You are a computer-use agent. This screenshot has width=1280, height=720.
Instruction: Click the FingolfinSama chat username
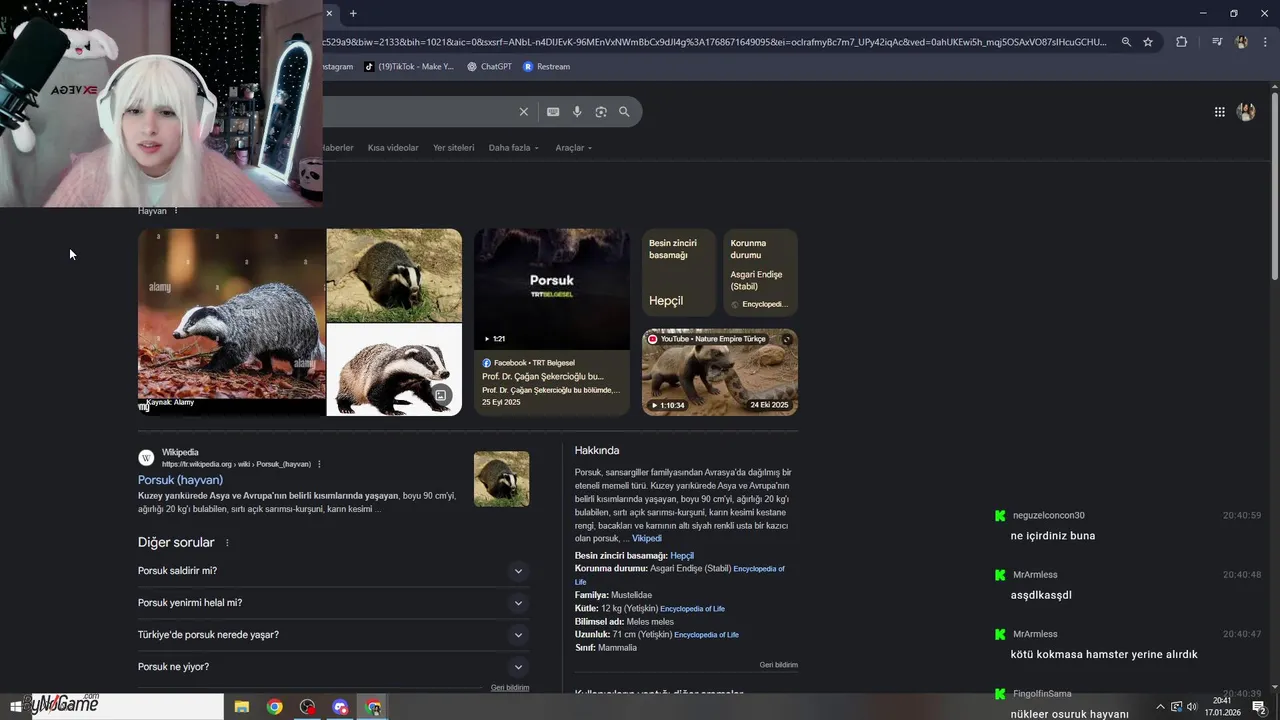(x=1042, y=694)
